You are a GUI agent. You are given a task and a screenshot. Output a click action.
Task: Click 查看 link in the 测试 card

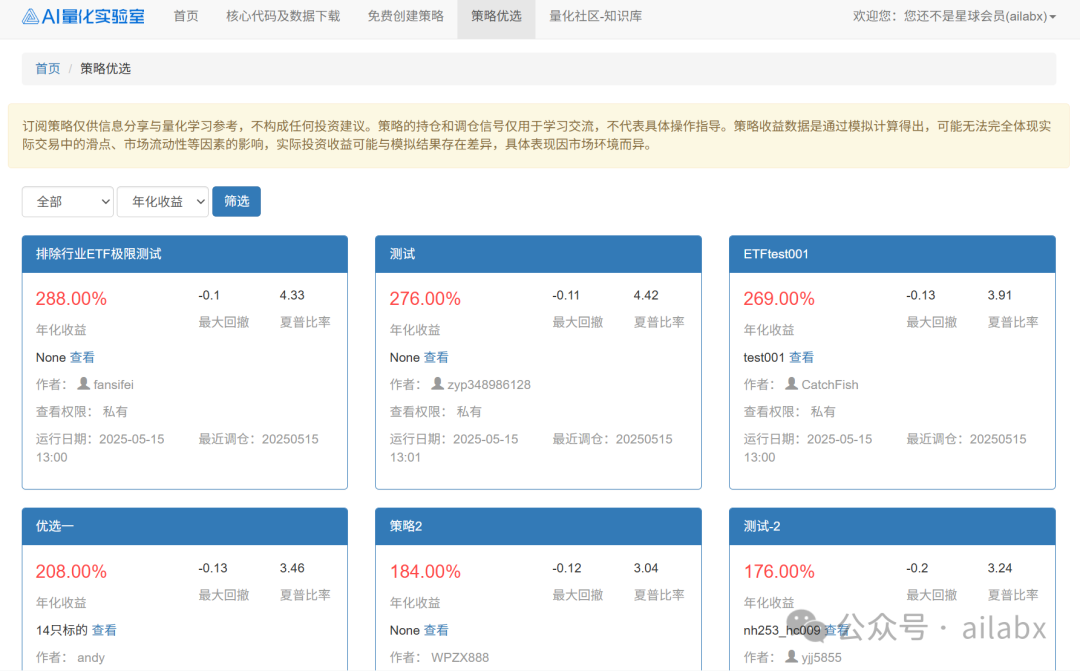(x=436, y=357)
